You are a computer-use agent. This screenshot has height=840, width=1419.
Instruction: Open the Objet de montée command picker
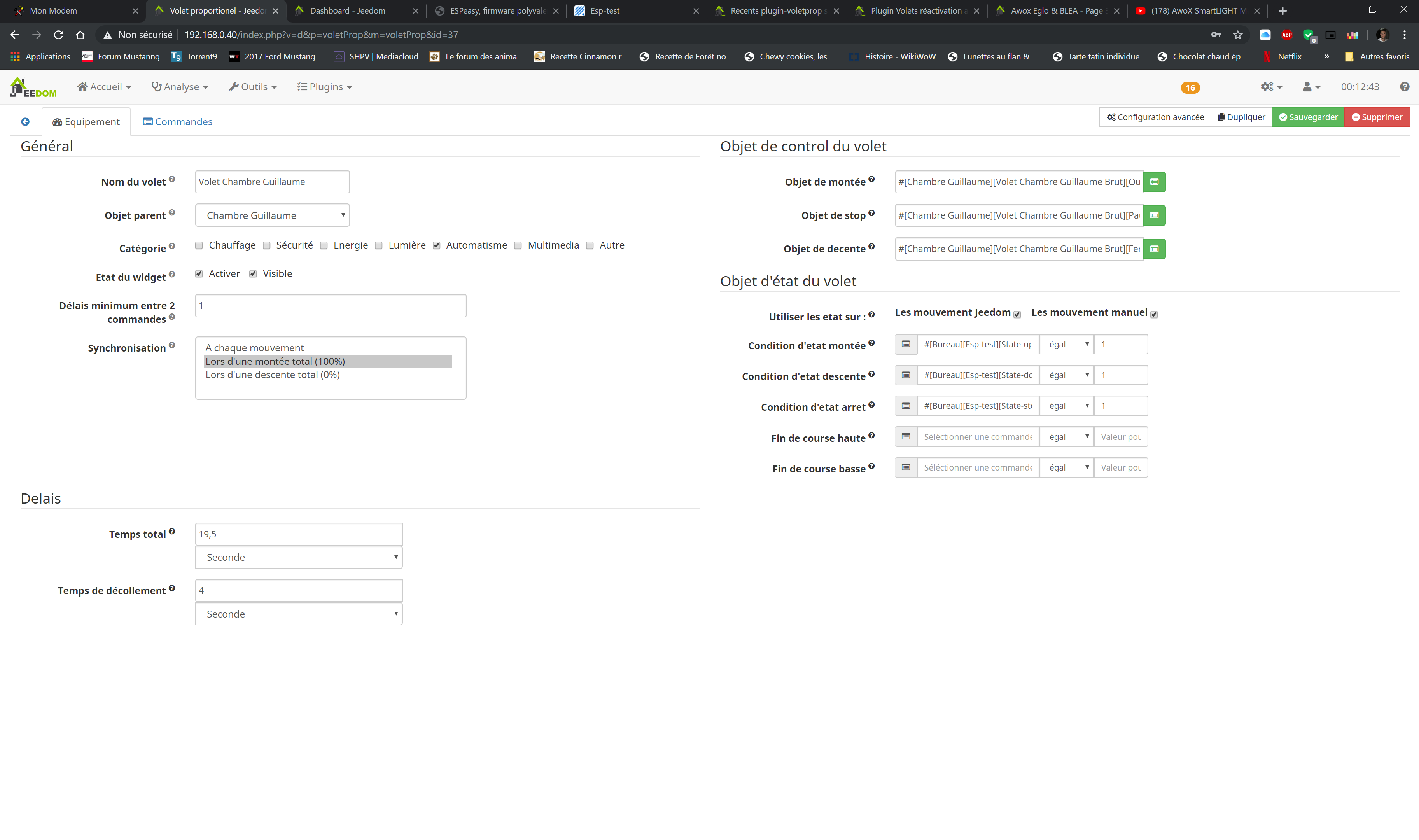coord(1153,182)
